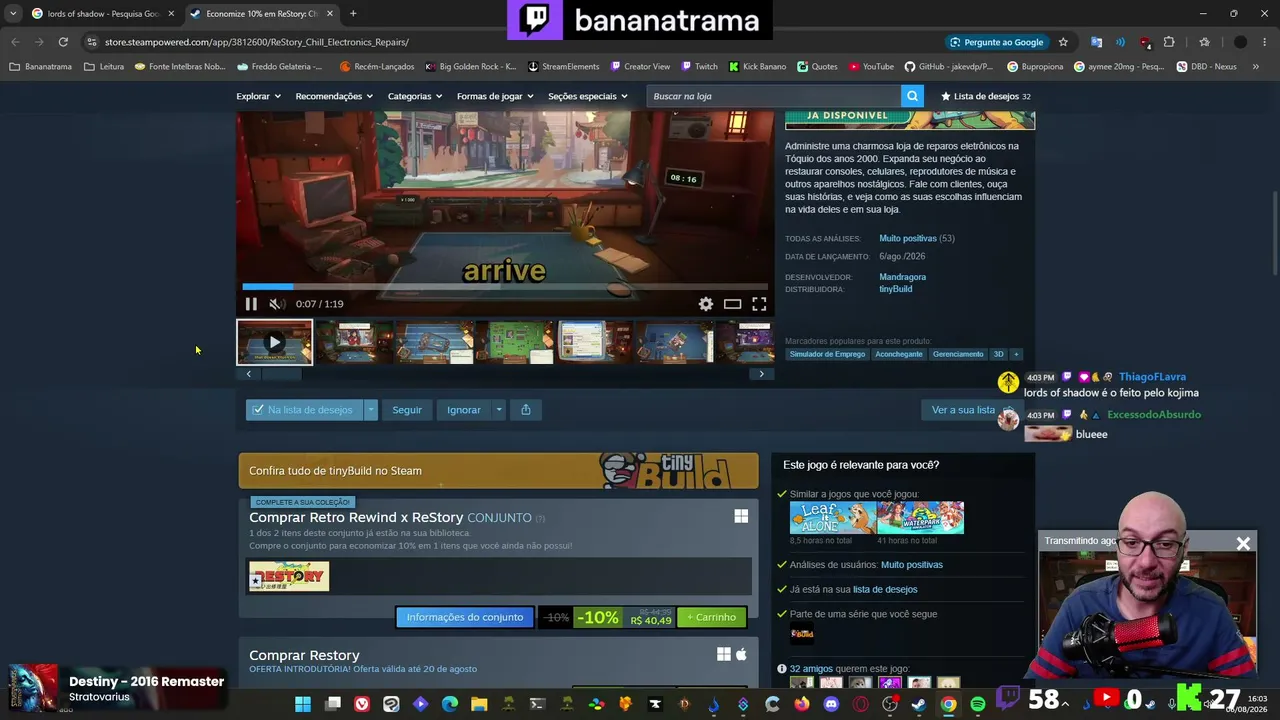Click the Ignorar button
Viewport: 1280px width, 720px height.
[463, 410]
